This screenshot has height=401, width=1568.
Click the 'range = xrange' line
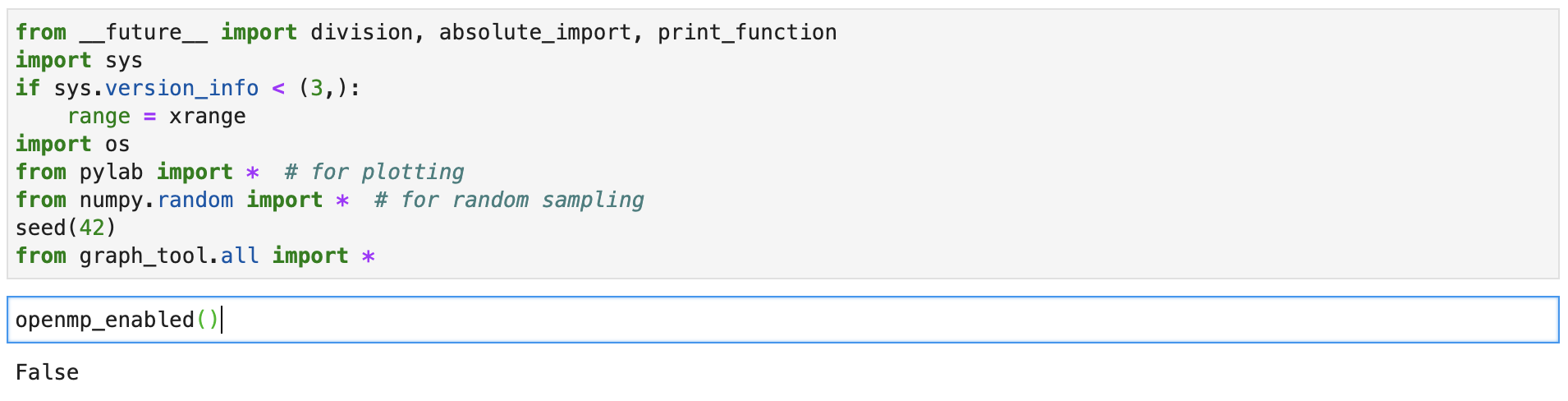156,116
